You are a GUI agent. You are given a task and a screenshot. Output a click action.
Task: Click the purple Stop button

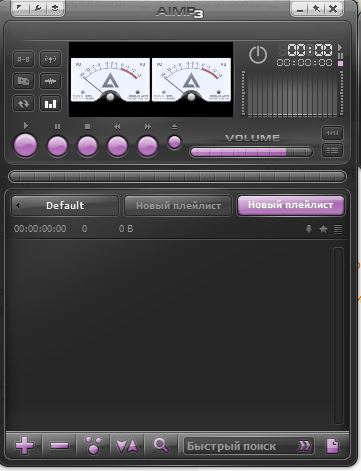87,146
